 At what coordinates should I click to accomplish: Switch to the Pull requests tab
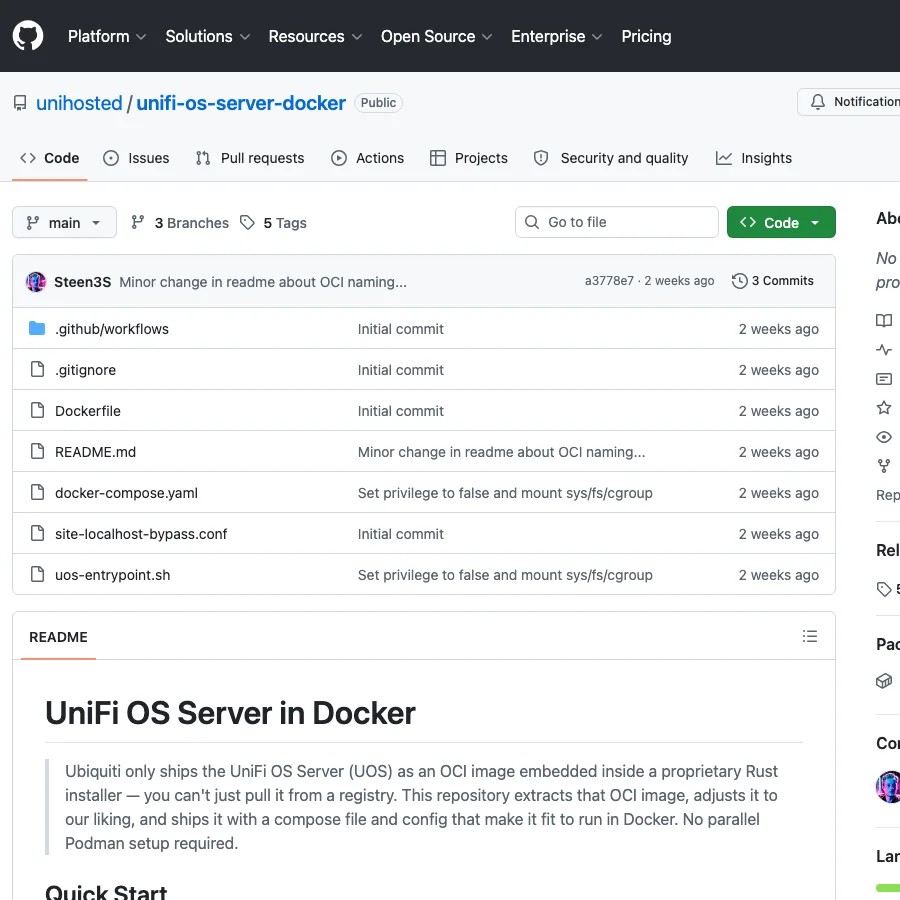coord(250,158)
